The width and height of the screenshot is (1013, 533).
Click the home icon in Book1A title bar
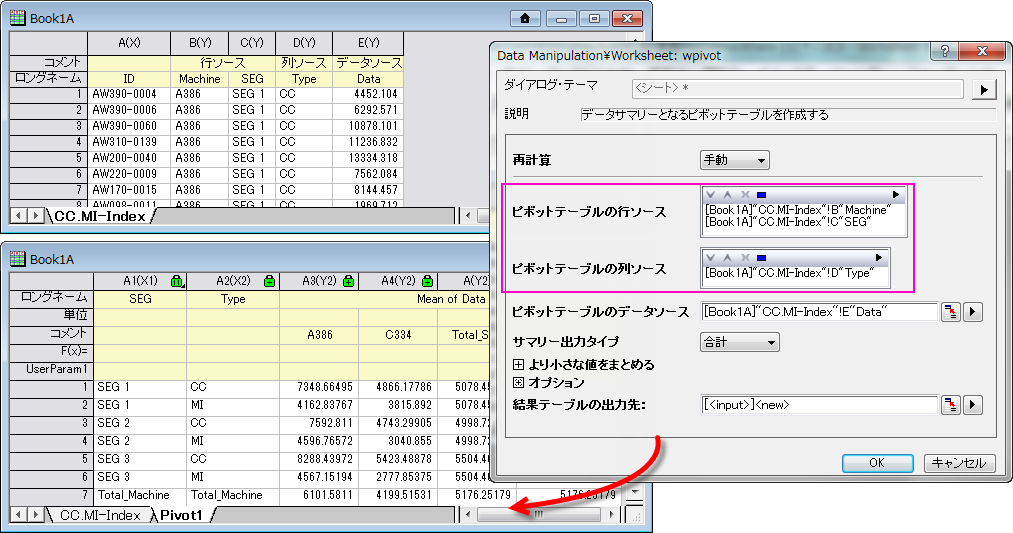(x=525, y=18)
